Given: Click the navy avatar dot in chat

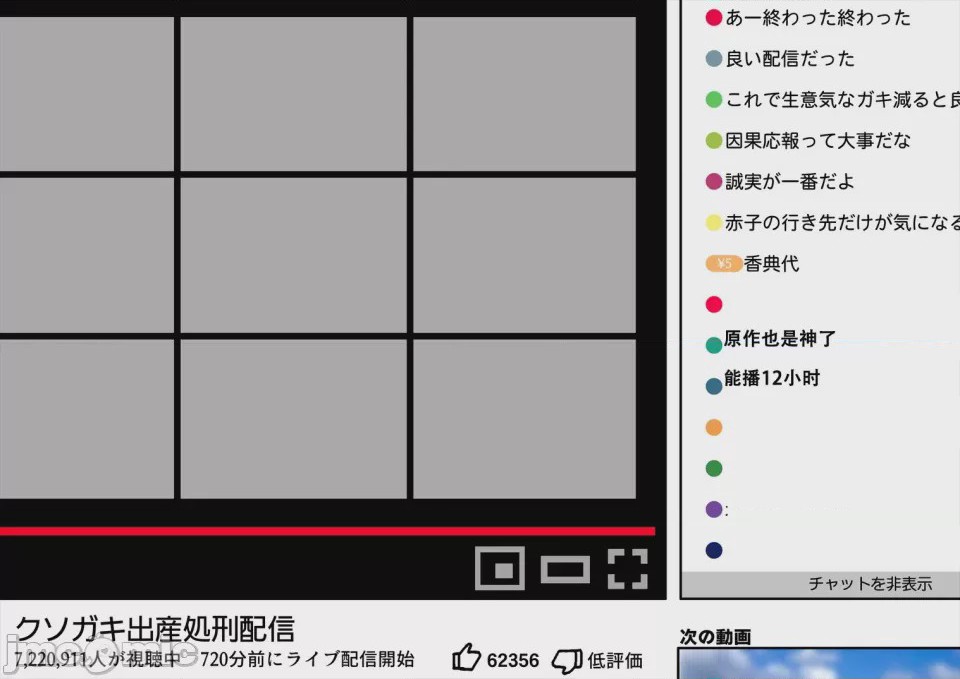Looking at the screenshot, I should coord(714,550).
